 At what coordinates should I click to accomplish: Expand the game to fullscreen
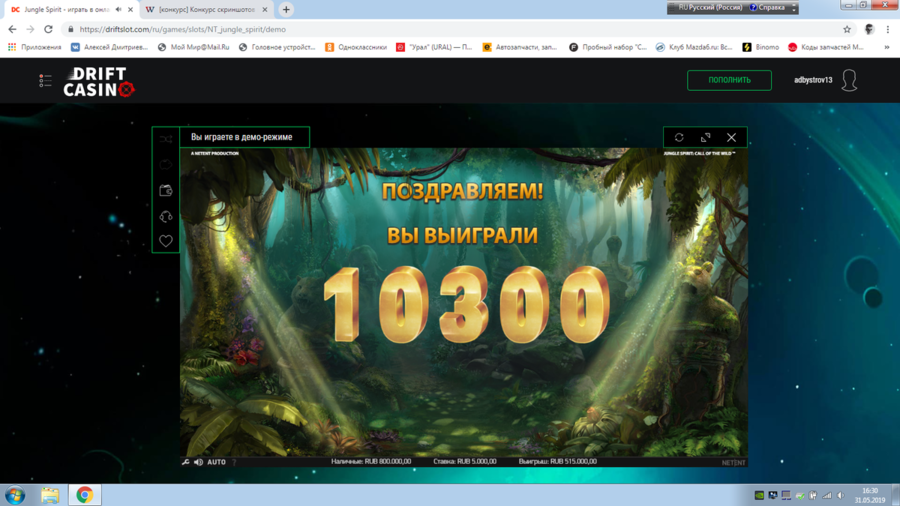(x=705, y=138)
